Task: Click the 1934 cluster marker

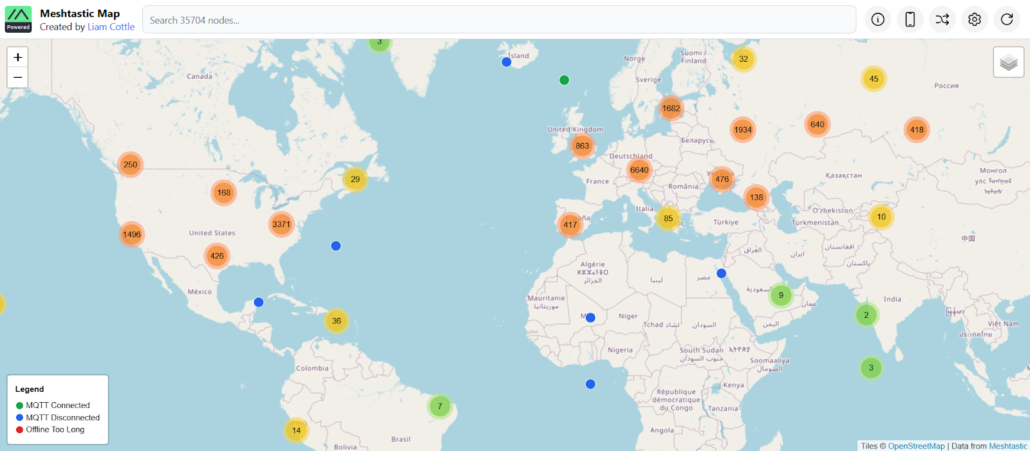Action: point(742,130)
